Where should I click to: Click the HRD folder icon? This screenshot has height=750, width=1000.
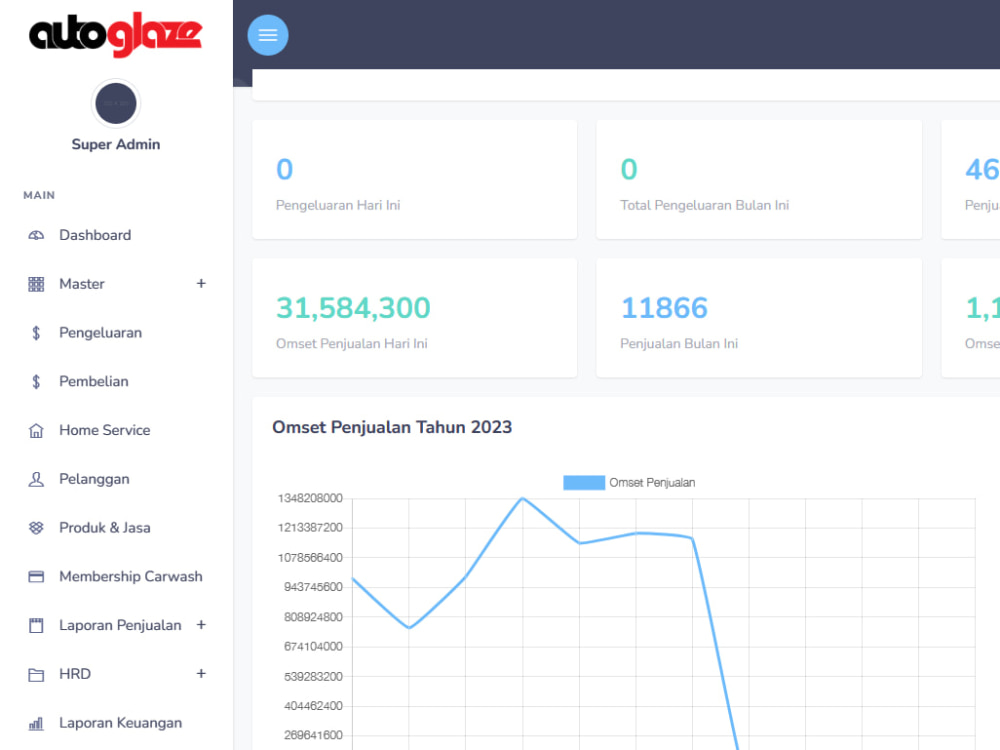[36, 675]
